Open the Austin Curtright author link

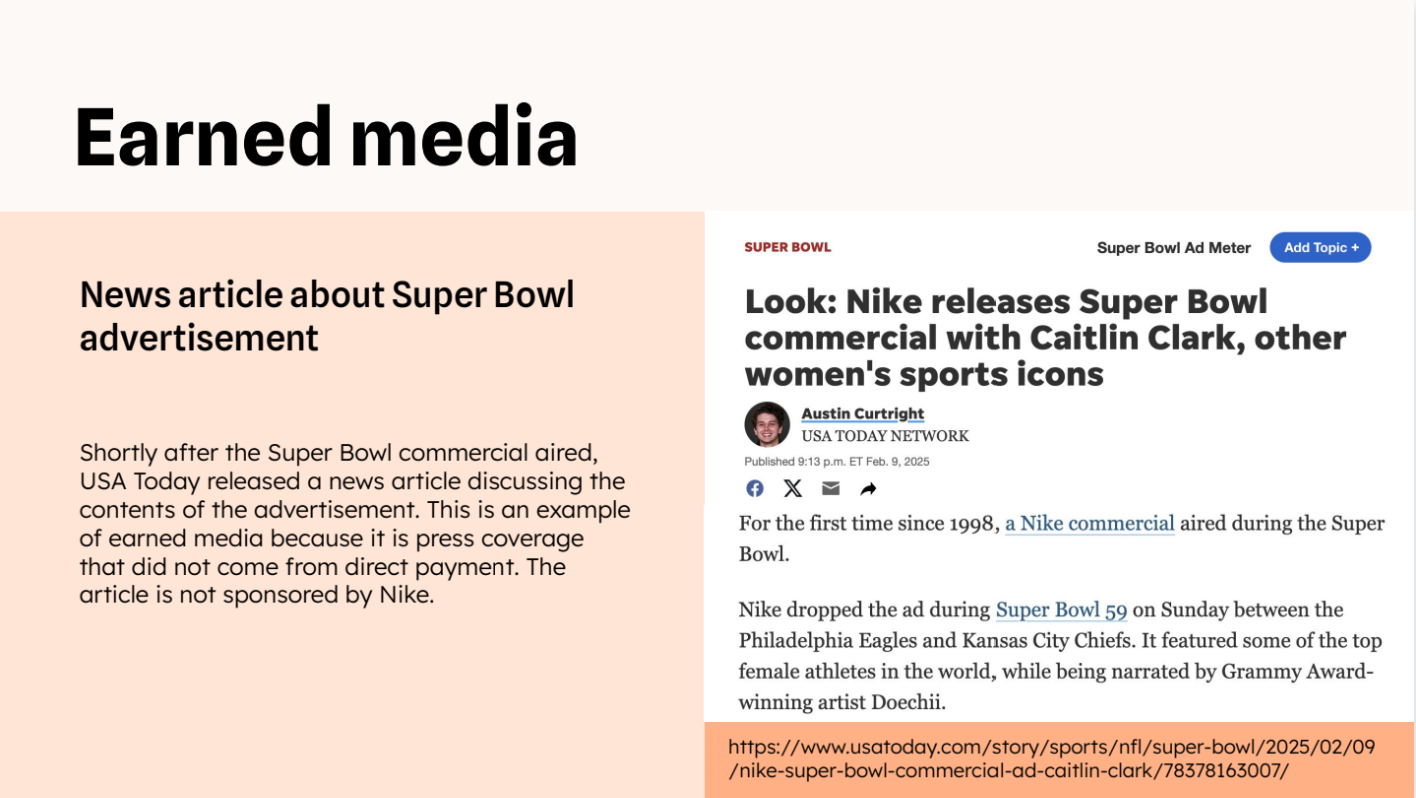point(862,413)
